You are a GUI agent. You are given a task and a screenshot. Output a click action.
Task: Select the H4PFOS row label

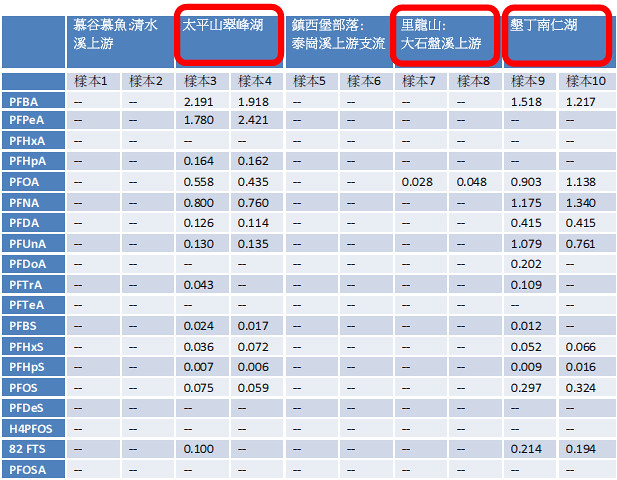click(33, 428)
